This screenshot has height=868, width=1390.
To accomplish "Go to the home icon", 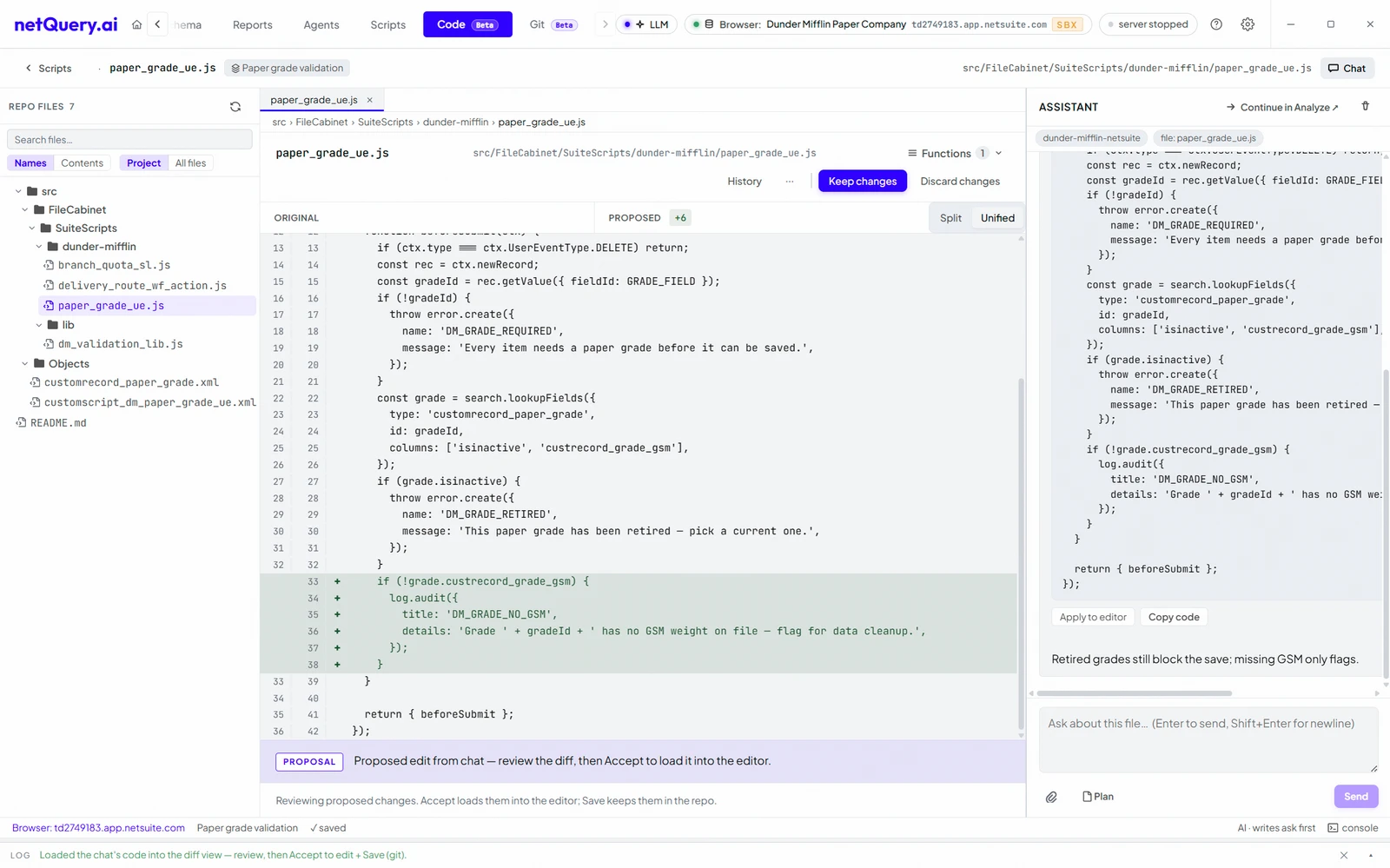I will pyautogui.click(x=136, y=24).
